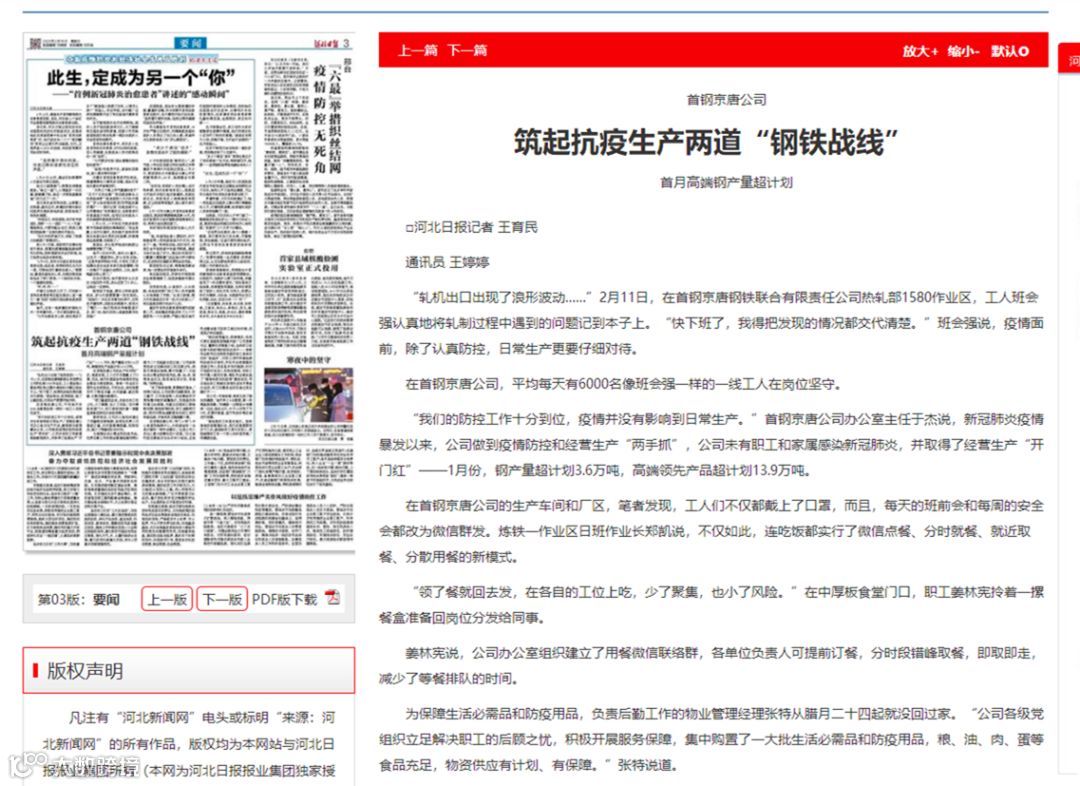The height and width of the screenshot is (786, 1080).
Task: Click the overline 首钢京唐公司
Action: coord(727,100)
